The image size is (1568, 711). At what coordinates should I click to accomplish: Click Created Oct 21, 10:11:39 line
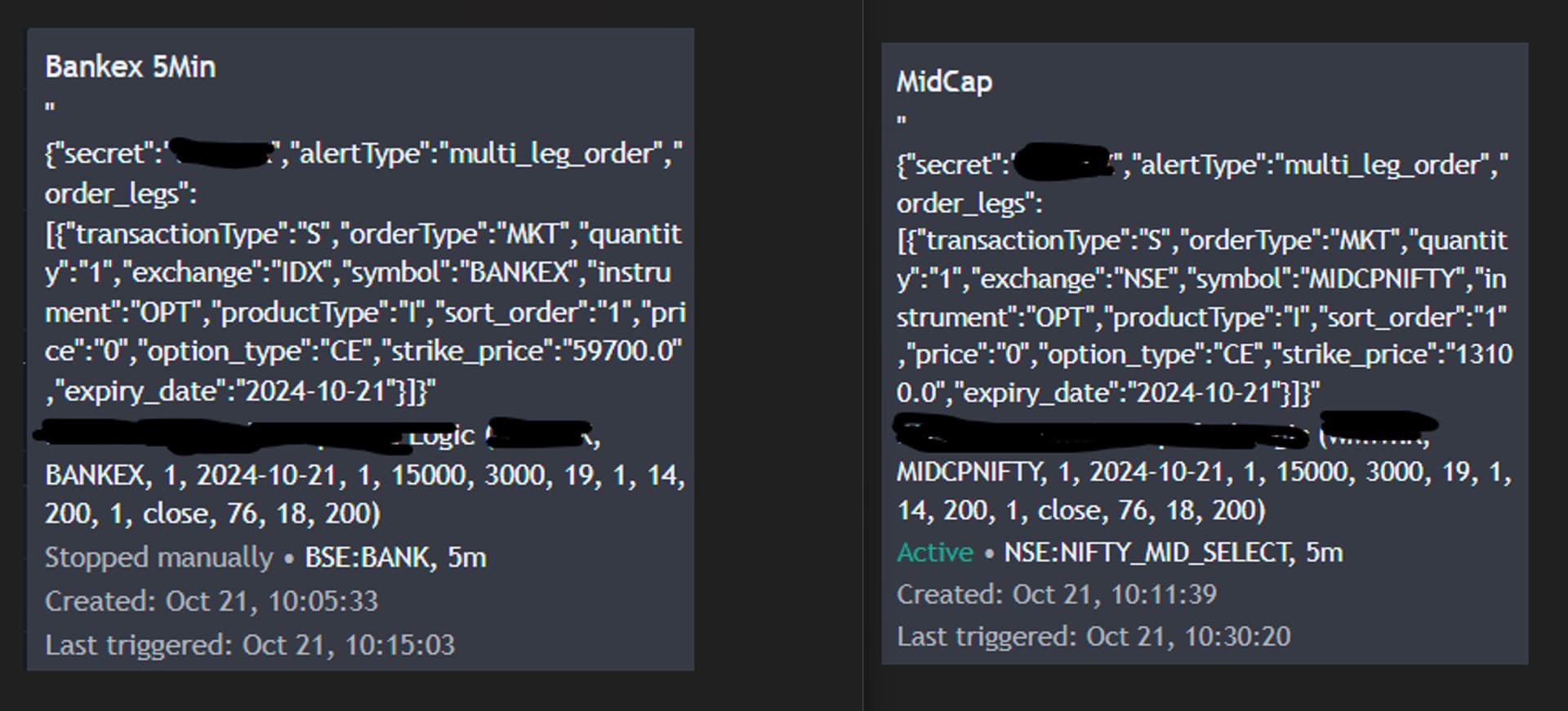coord(1057,594)
